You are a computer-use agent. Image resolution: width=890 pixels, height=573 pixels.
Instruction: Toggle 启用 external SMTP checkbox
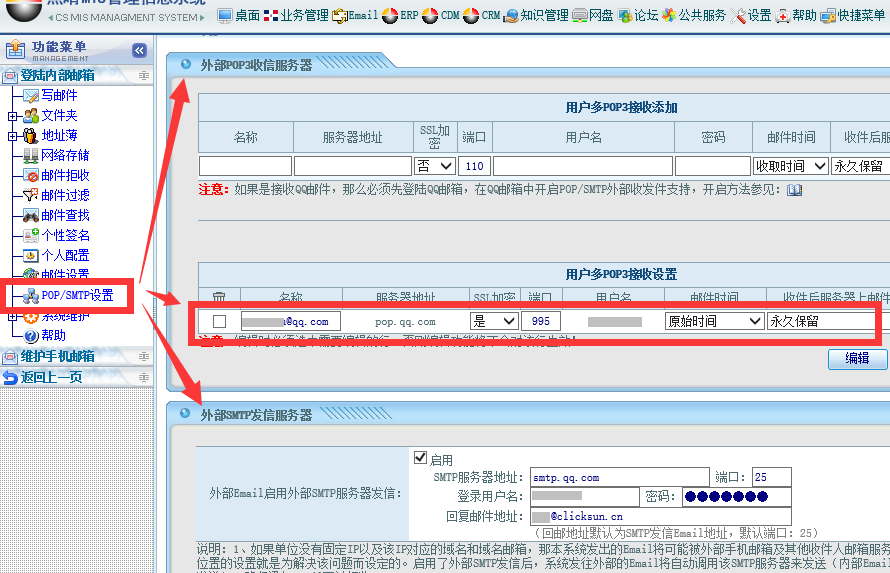(421, 457)
